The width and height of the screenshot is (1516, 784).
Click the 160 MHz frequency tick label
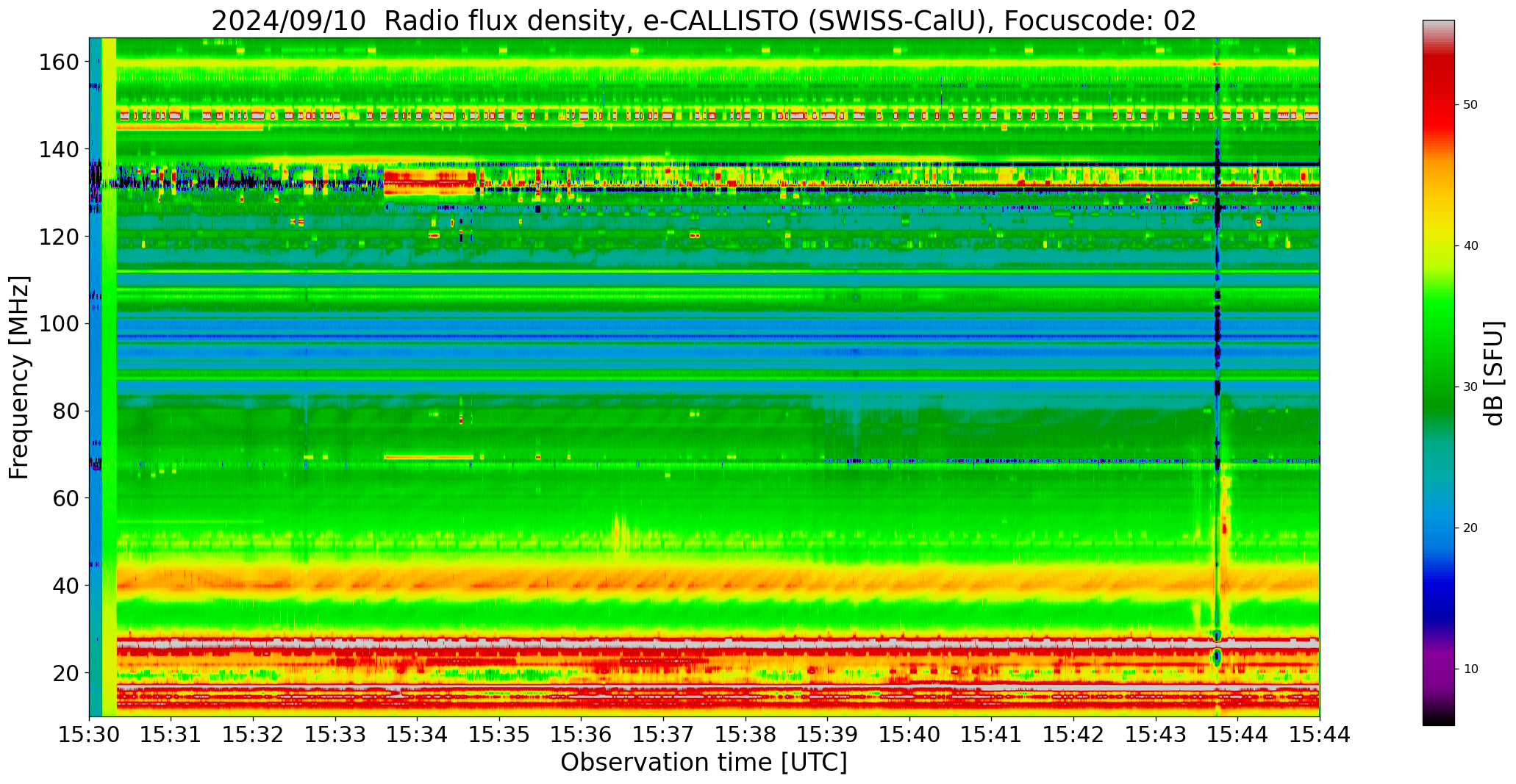point(59,62)
